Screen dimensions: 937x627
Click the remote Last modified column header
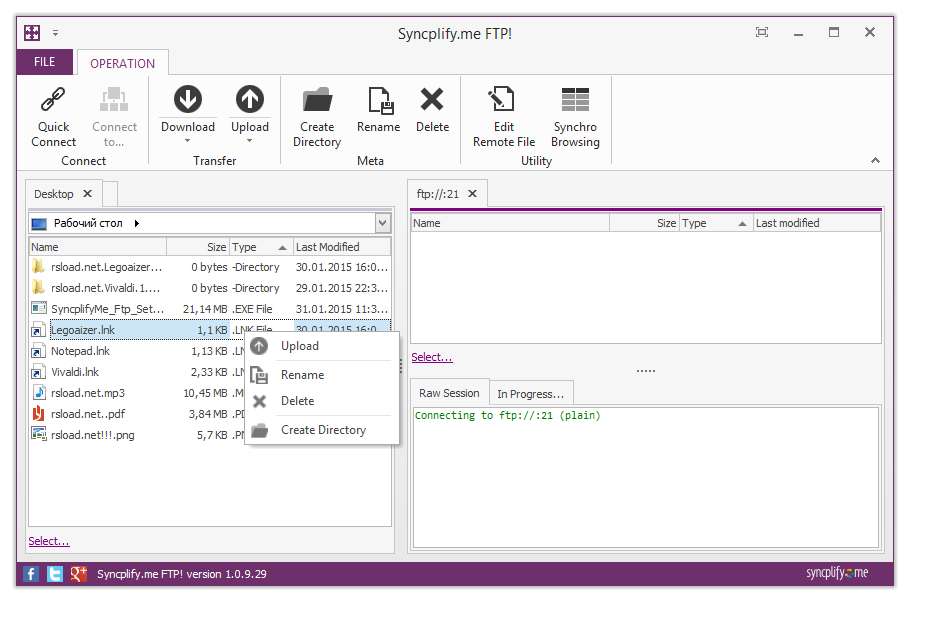(x=817, y=223)
